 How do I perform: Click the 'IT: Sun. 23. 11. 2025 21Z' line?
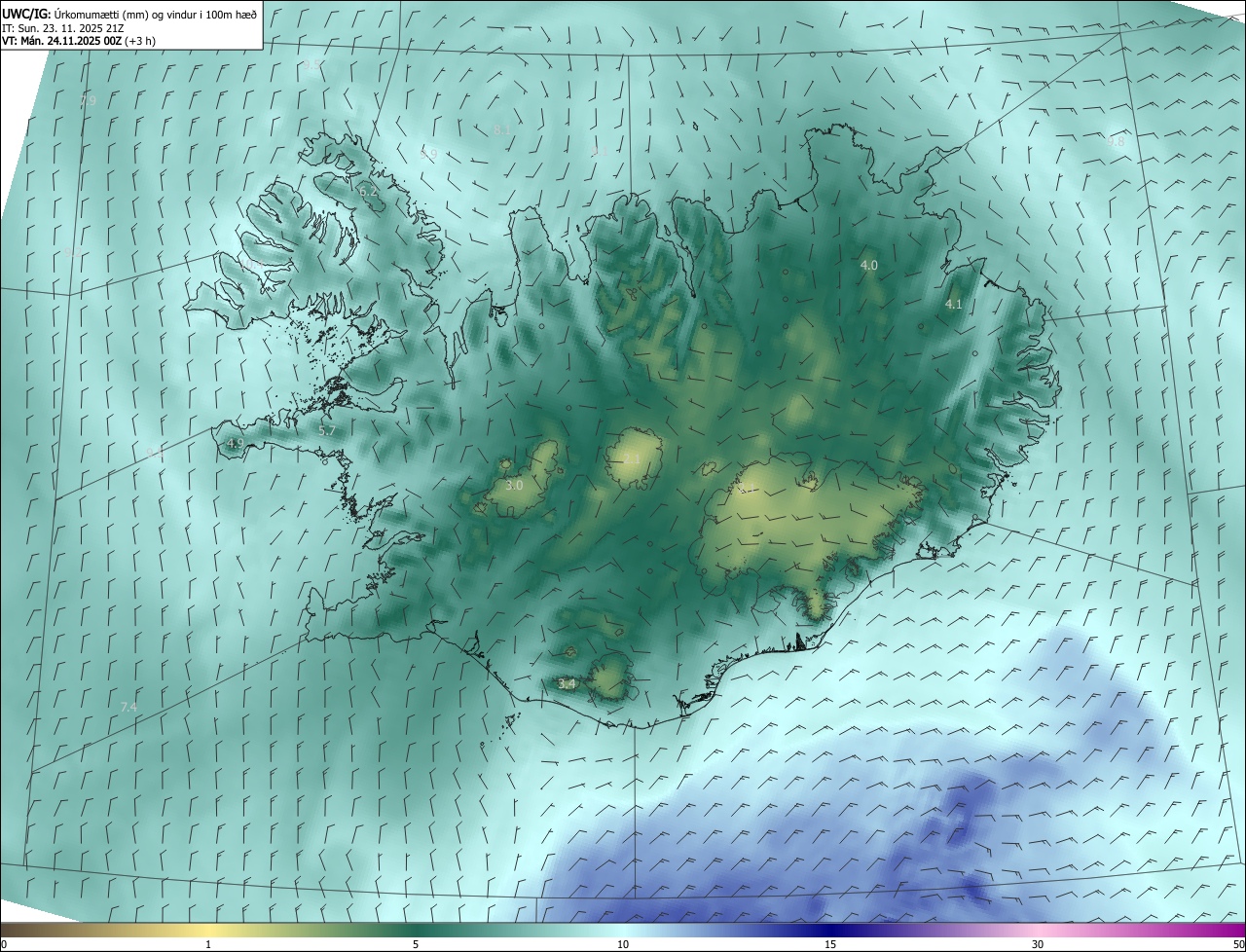click(64, 27)
